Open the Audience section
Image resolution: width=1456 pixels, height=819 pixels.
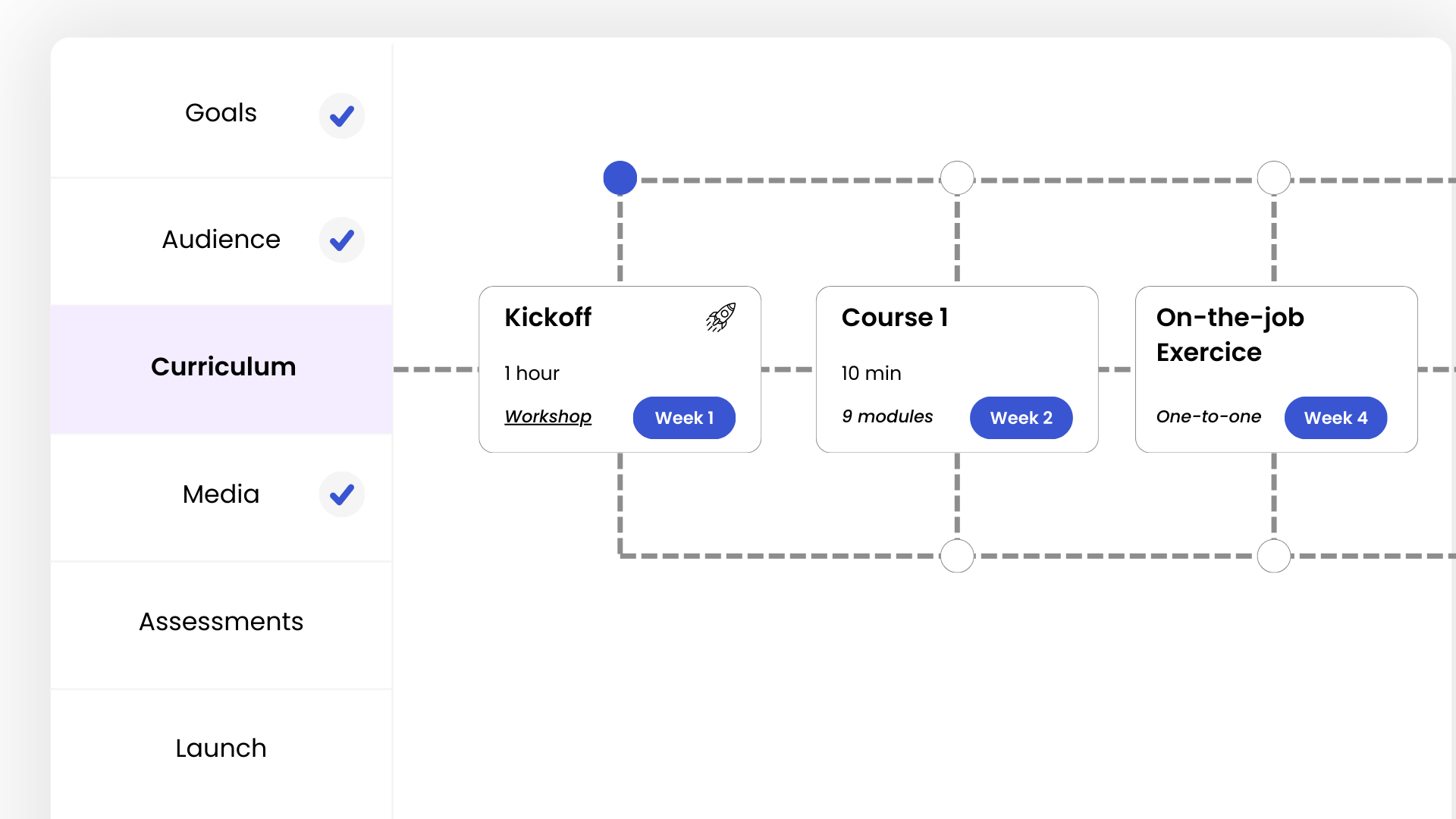(x=221, y=240)
